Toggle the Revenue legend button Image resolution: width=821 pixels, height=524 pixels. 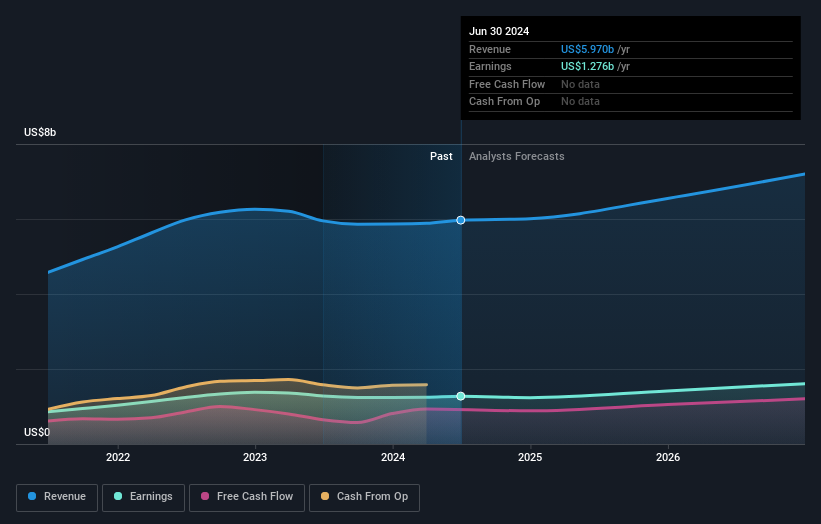(57, 497)
